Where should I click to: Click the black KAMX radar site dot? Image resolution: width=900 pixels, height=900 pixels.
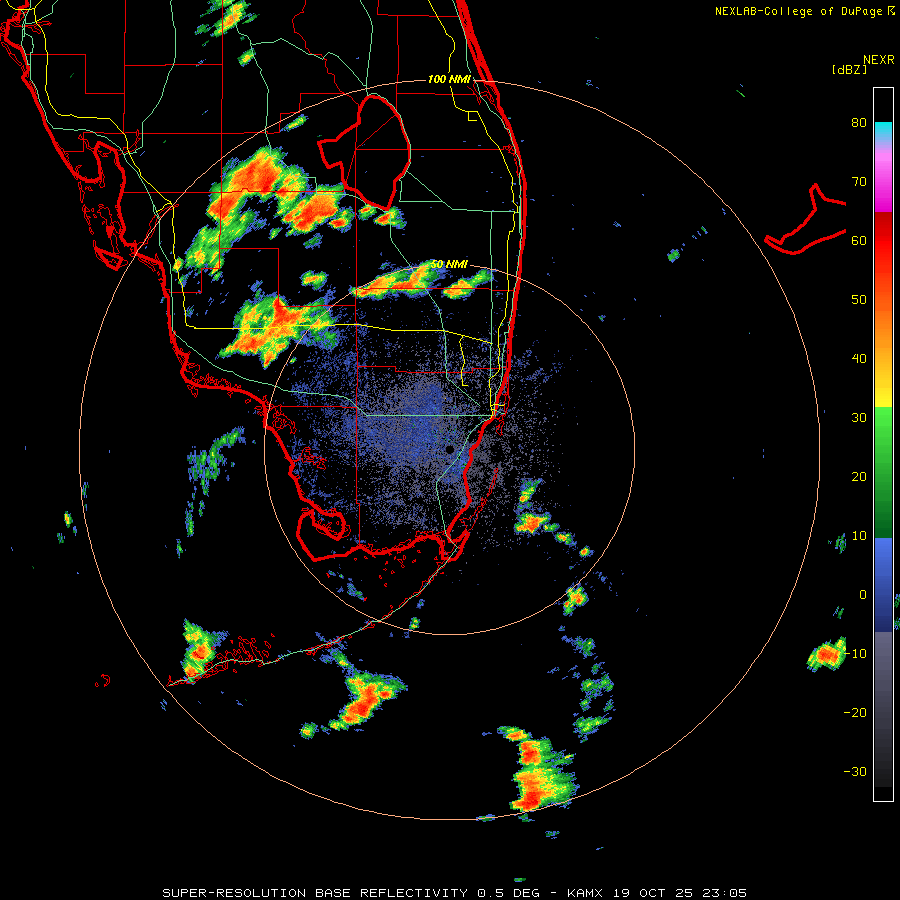(x=450, y=449)
